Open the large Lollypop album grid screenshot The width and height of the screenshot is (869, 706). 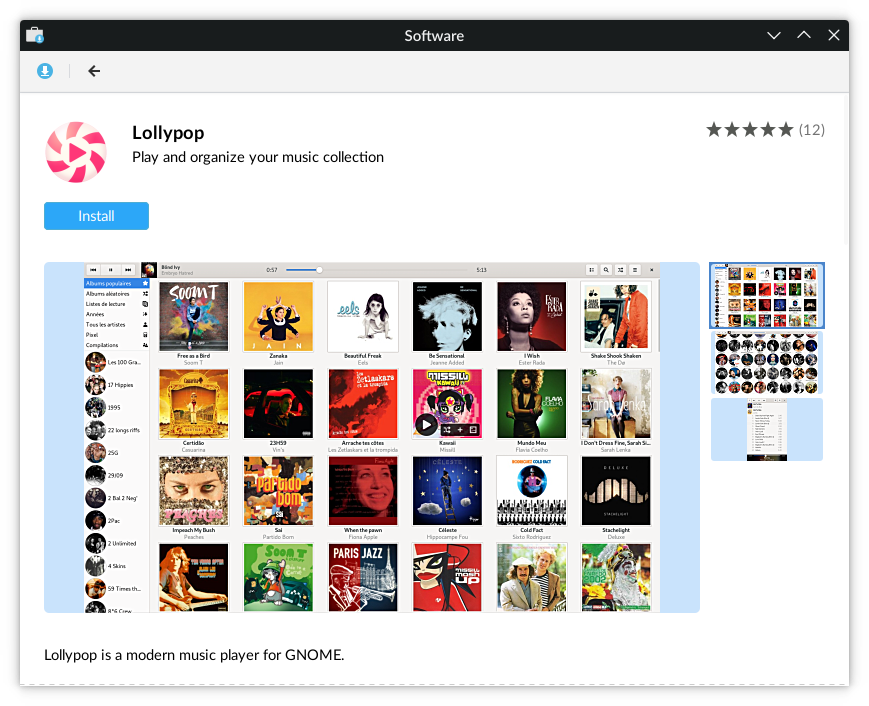(372, 437)
